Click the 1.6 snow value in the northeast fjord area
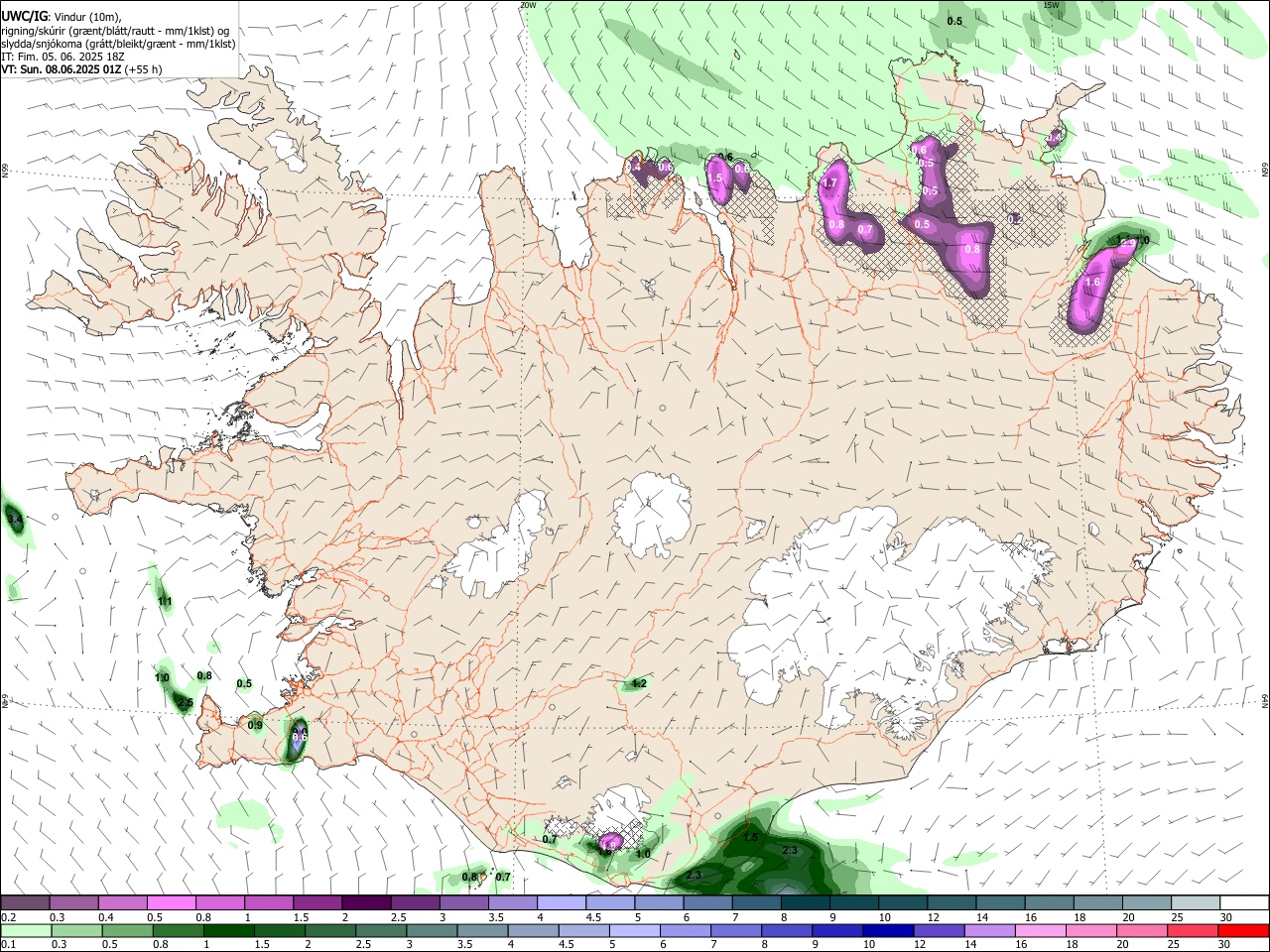The height and width of the screenshot is (952, 1270). (x=1092, y=283)
